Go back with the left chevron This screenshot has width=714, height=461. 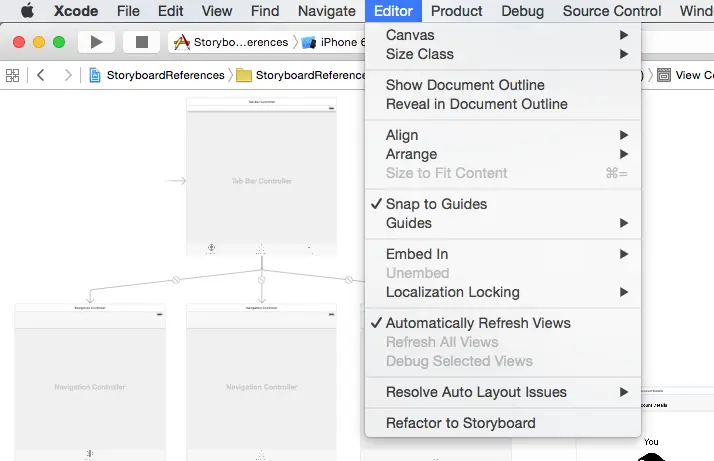click(x=41, y=75)
